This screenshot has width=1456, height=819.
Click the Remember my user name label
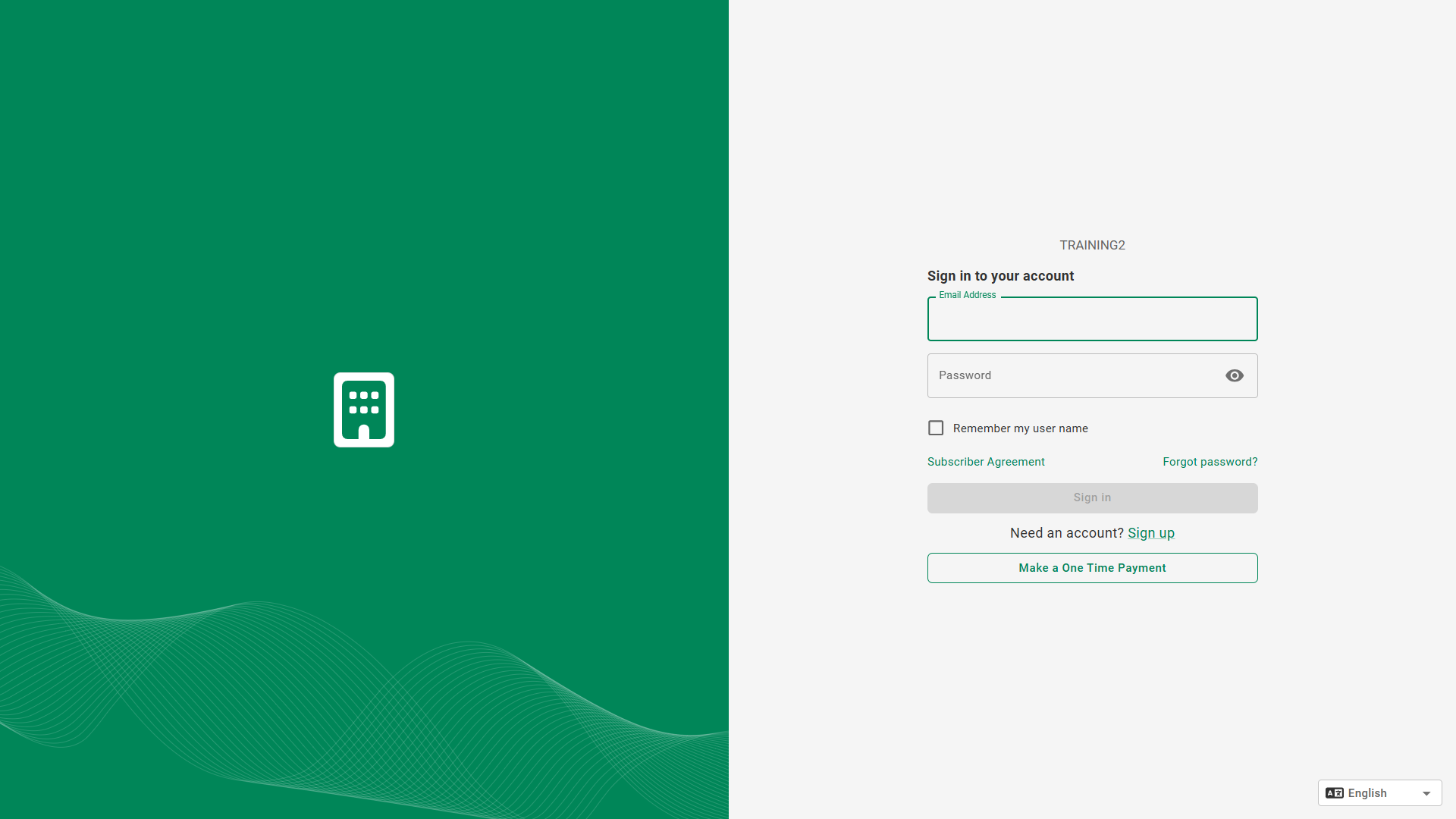point(1020,428)
